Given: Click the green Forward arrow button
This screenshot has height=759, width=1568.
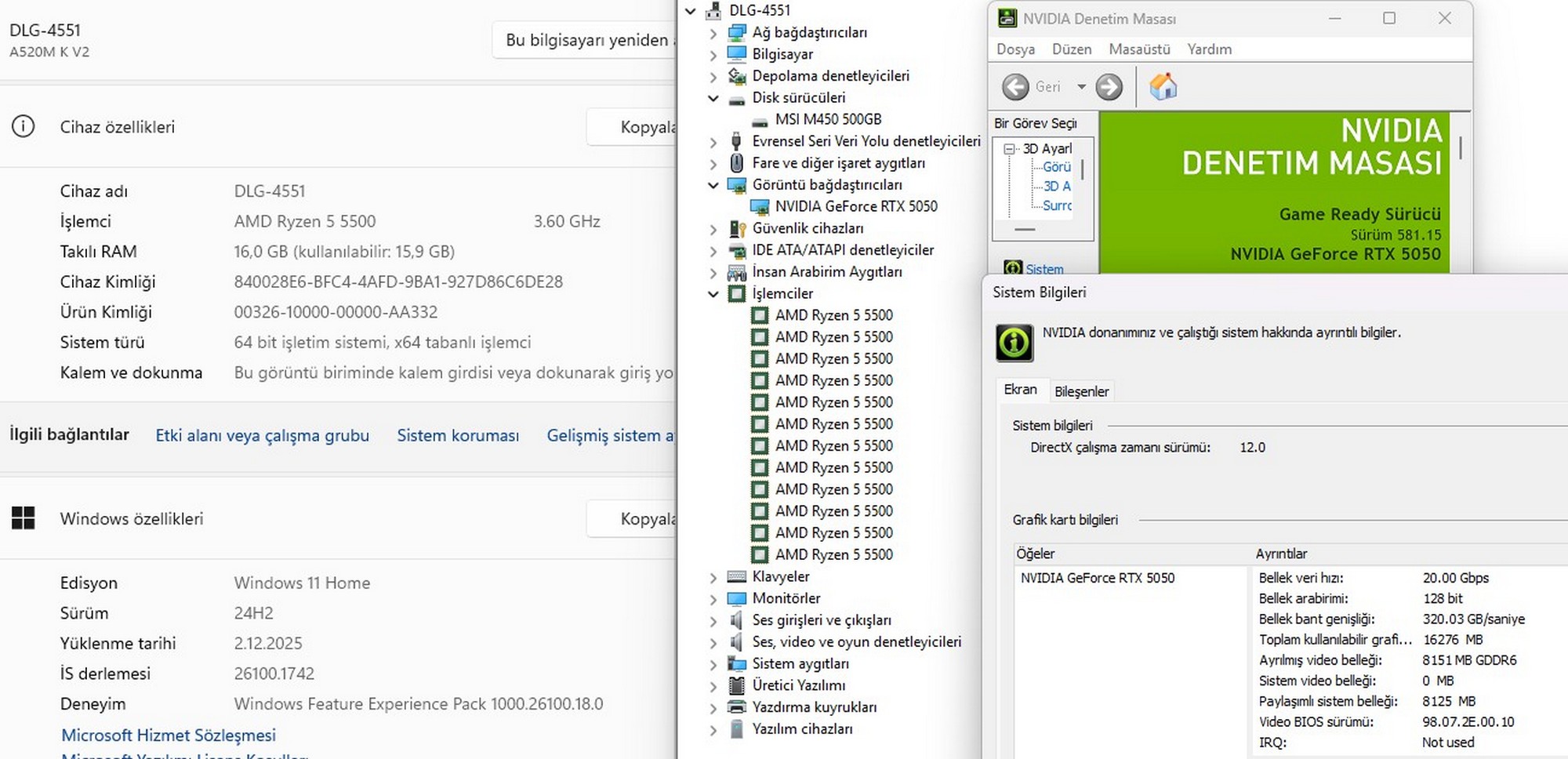Looking at the screenshot, I should 1109,86.
